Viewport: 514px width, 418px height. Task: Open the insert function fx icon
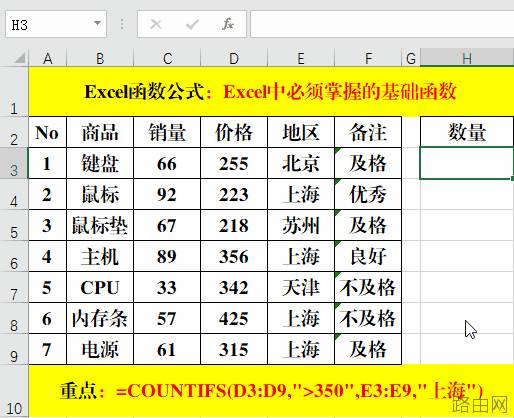tap(228, 24)
